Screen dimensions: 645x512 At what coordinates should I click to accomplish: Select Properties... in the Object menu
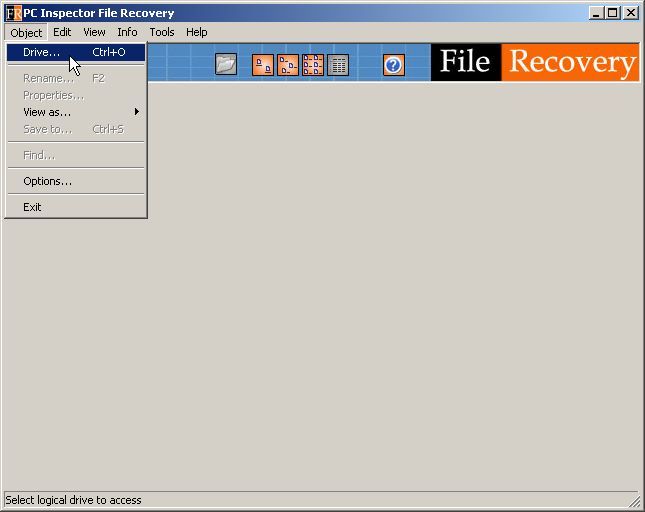click(76, 95)
